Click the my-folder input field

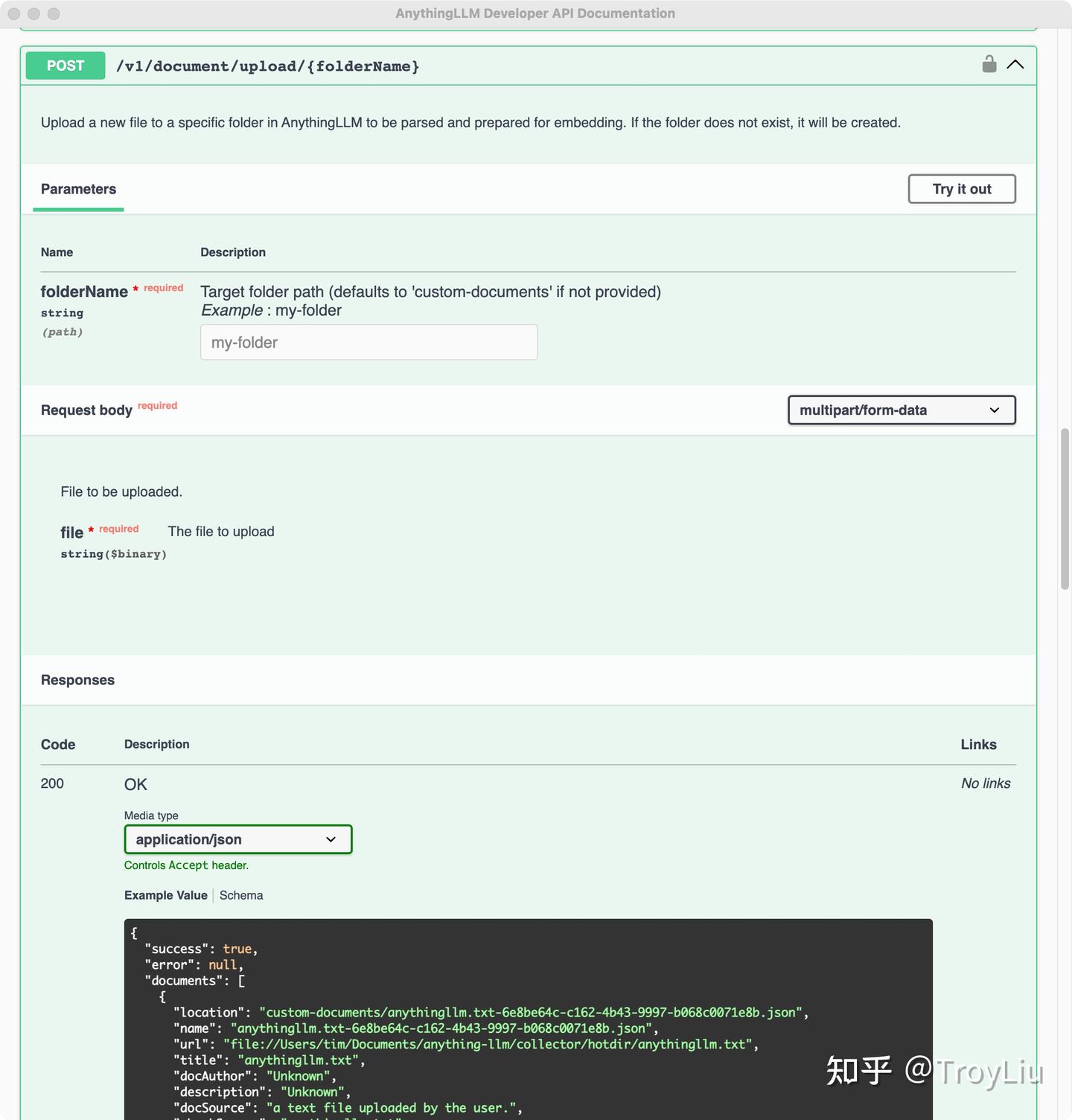[368, 343]
